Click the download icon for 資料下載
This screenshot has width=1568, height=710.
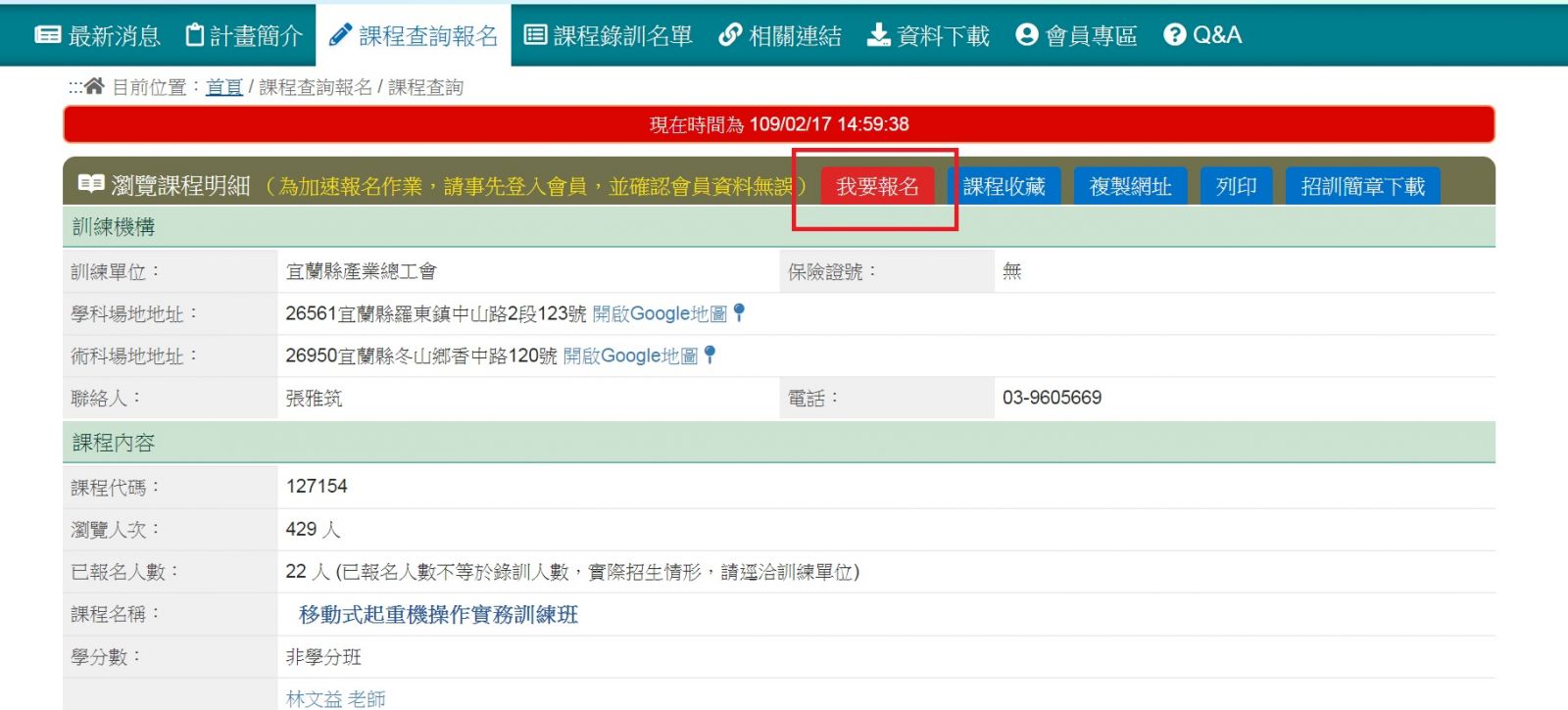click(x=878, y=35)
